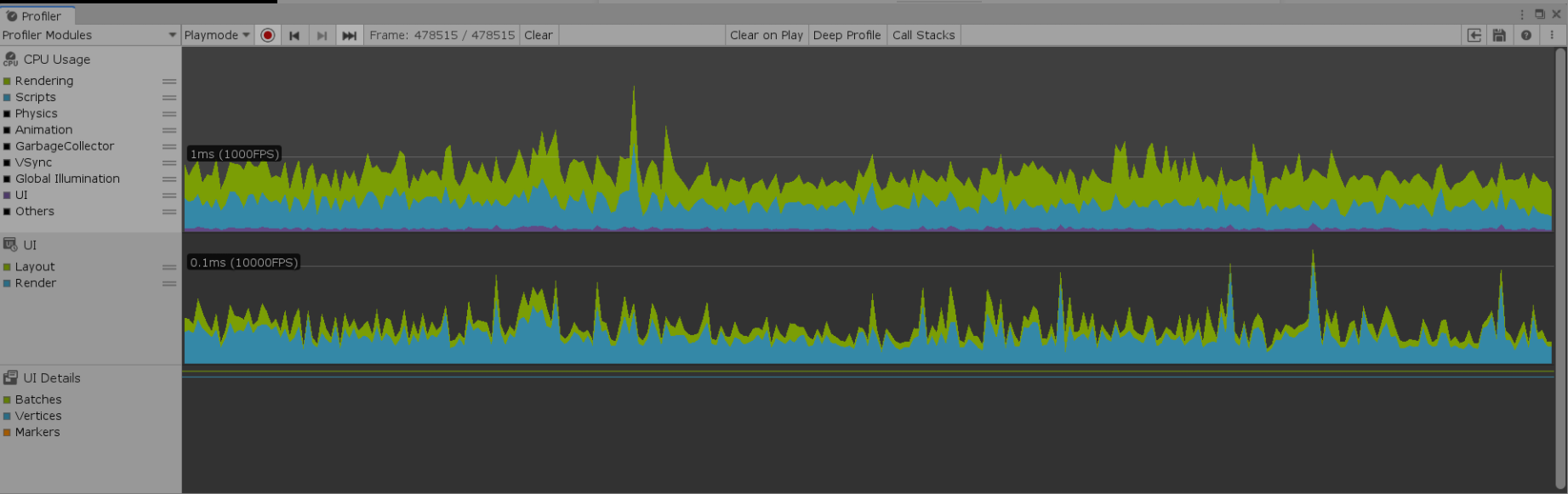Click the Frame: 478515 / 478515 counter
The width and height of the screenshot is (1568, 494).
pyautogui.click(x=442, y=35)
